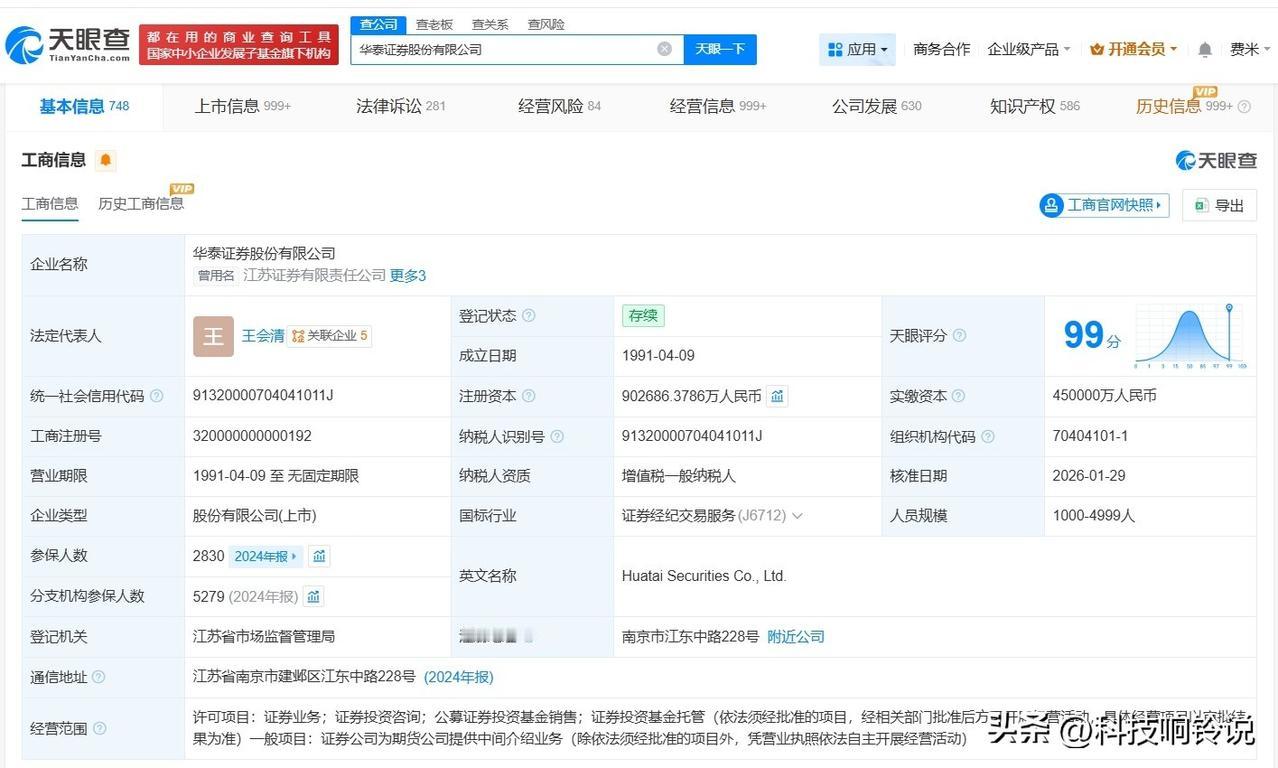The height and width of the screenshot is (768, 1278).
Task: Click help icon next to 天眼评分
Action: point(959,336)
